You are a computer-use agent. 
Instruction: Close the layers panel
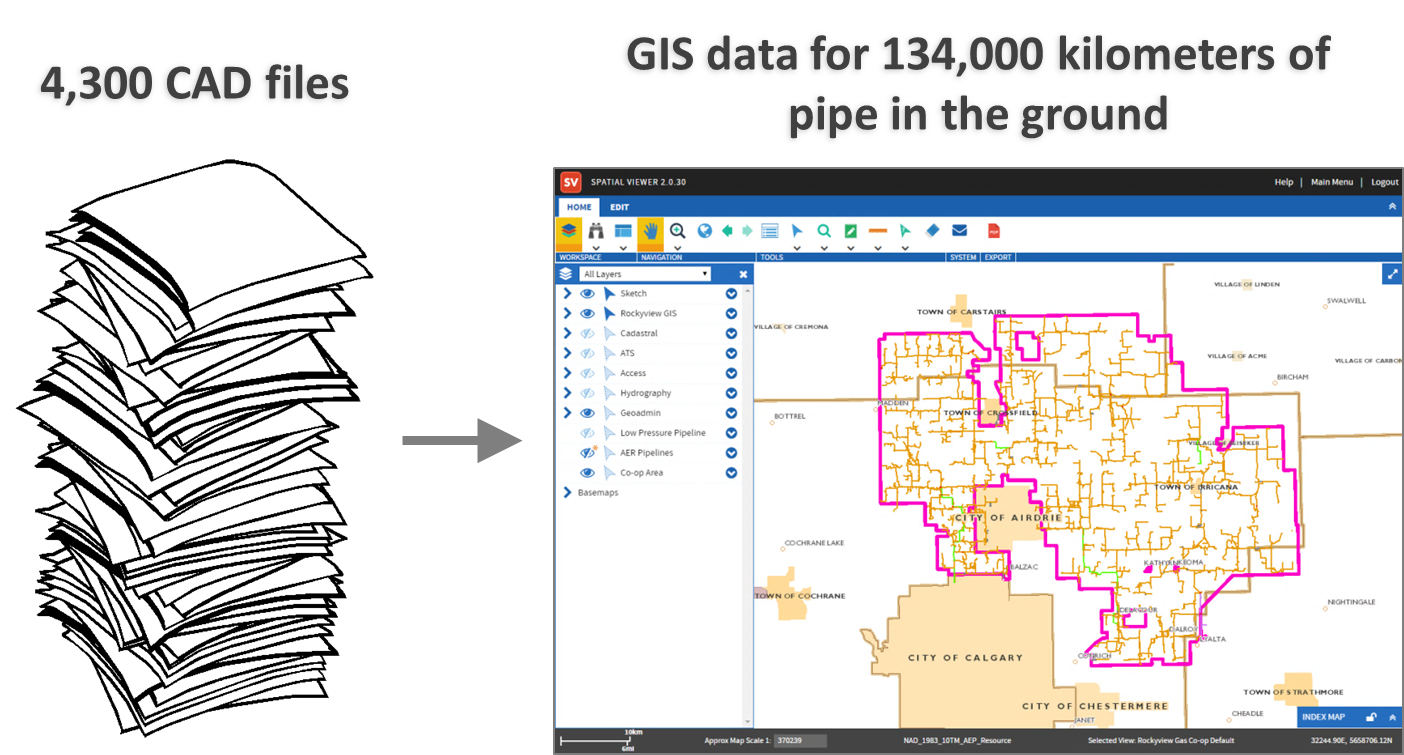[743, 274]
